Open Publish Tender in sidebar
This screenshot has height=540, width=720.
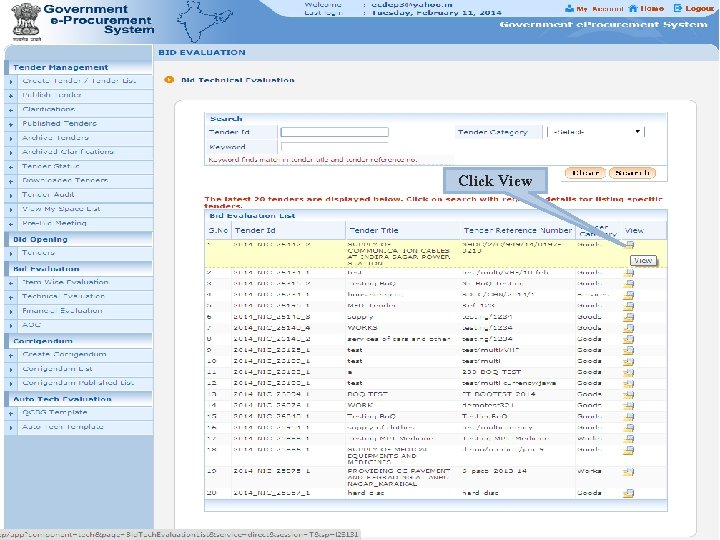tap(52, 95)
